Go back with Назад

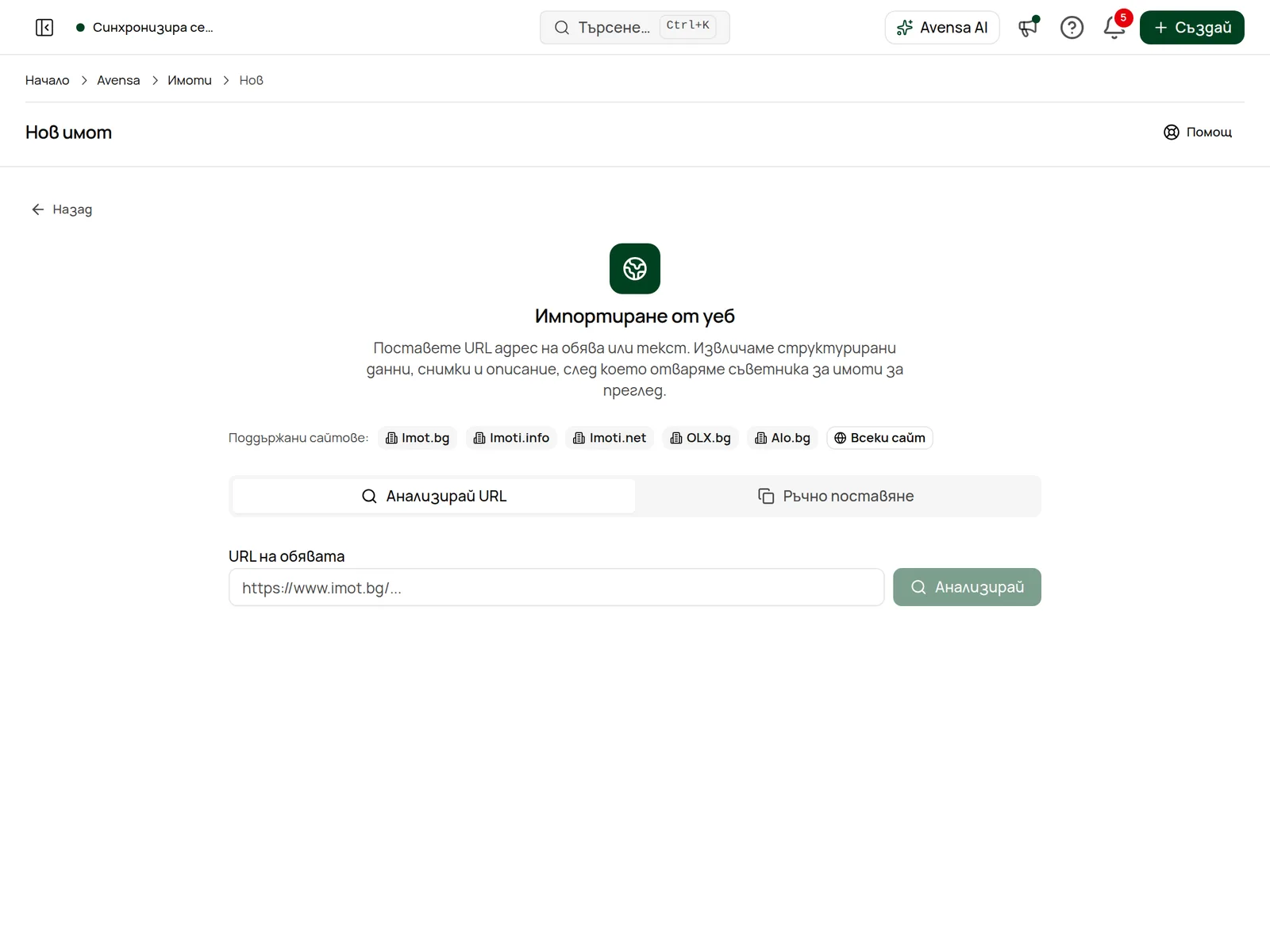coord(62,209)
